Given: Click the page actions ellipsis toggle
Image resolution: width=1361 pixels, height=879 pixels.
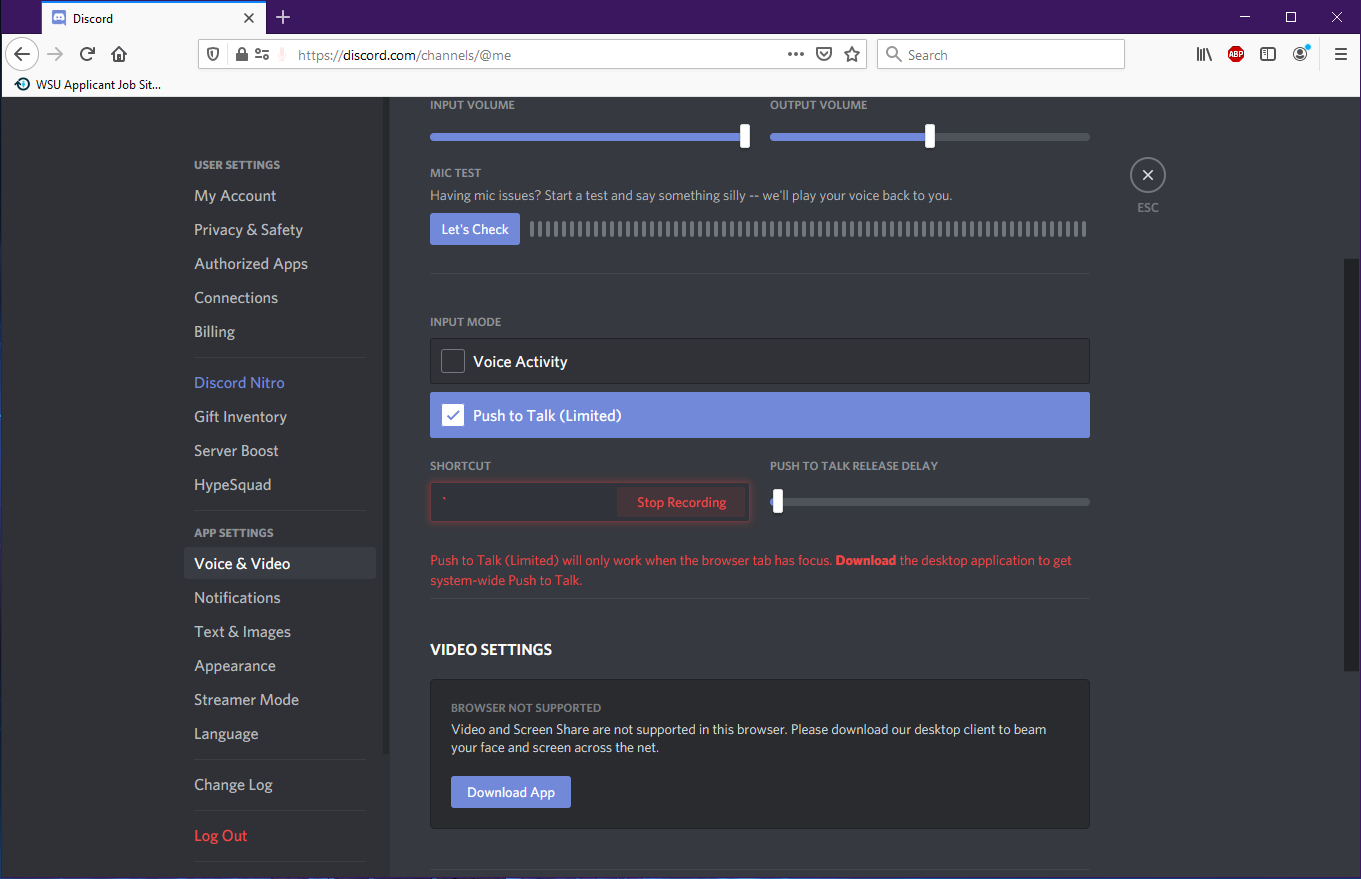Looking at the screenshot, I should [795, 54].
